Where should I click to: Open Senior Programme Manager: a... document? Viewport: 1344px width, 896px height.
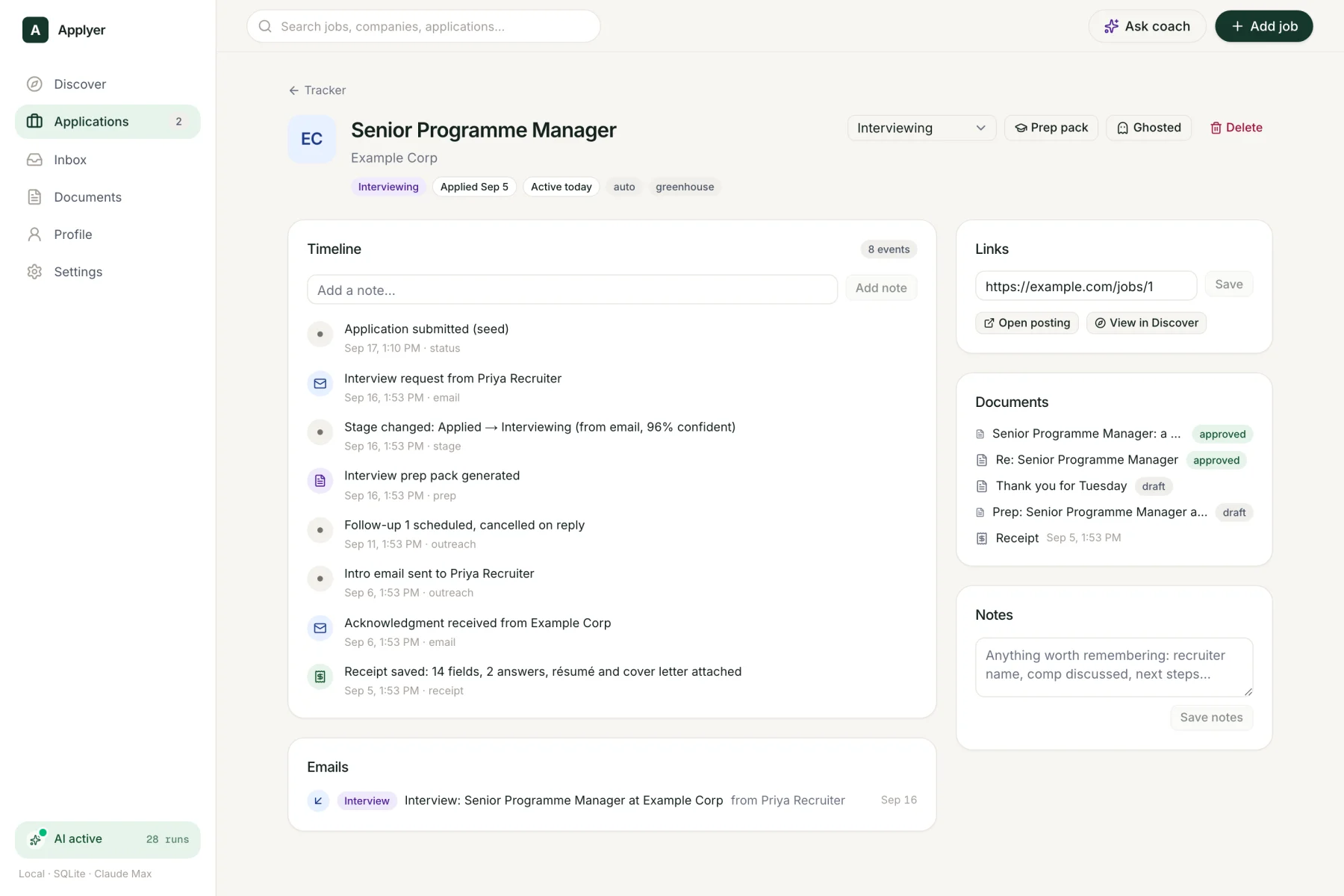[1086, 434]
